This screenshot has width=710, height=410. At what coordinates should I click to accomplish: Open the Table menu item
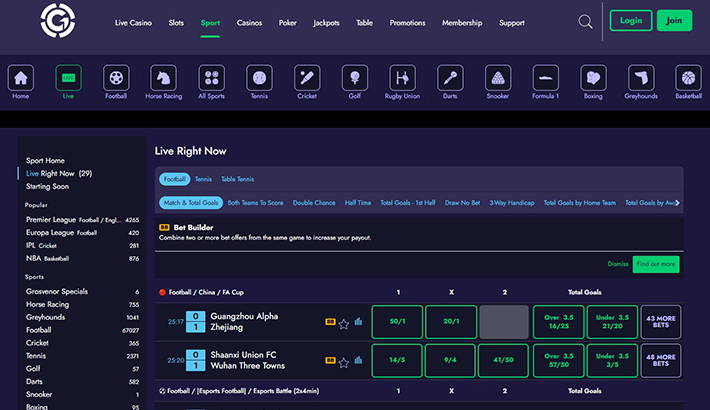tap(365, 23)
